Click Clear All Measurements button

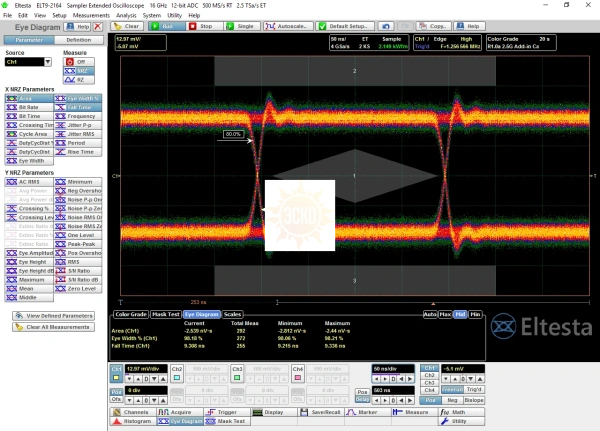(x=52, y=326)
